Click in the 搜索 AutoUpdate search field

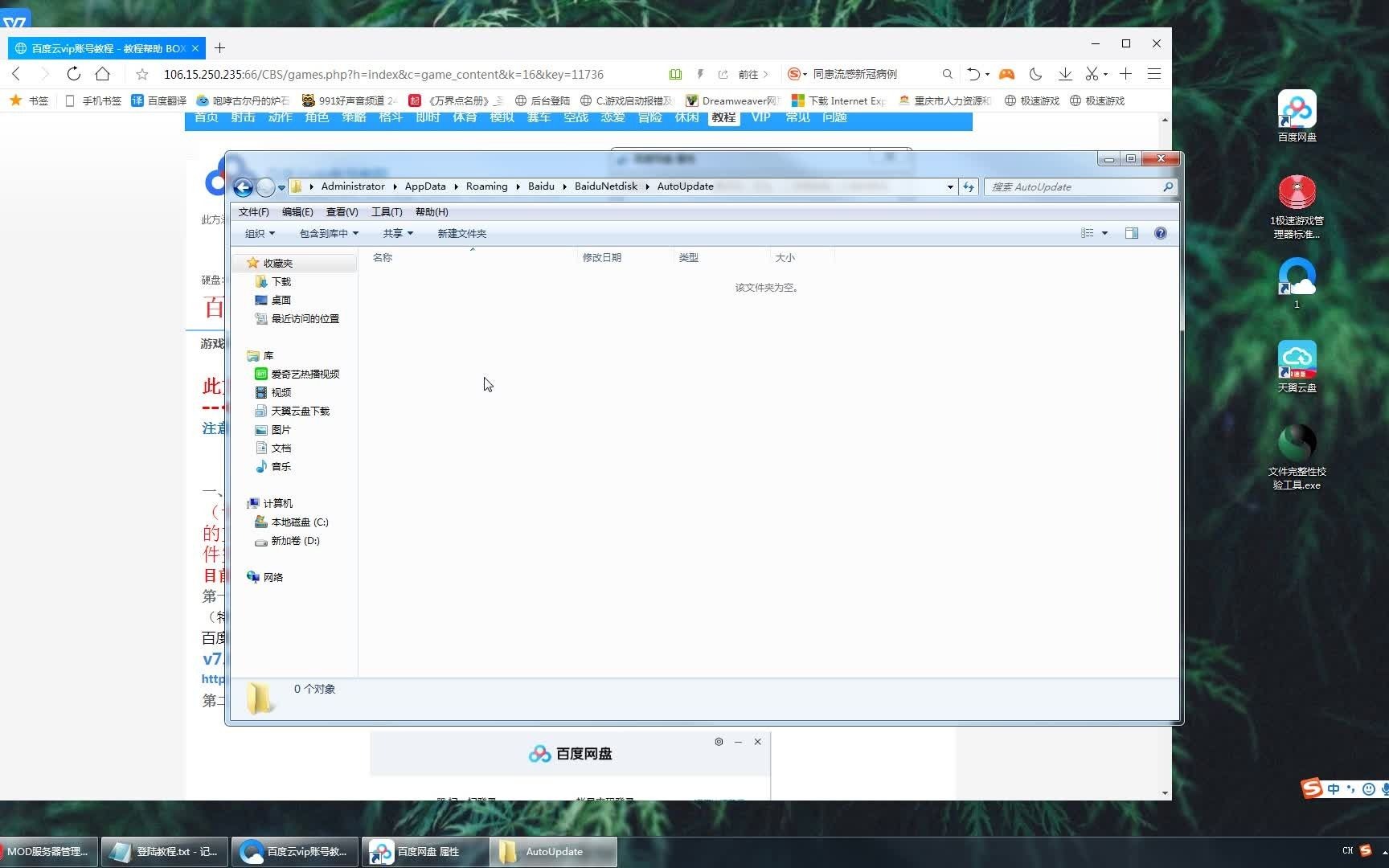[x=1073, y=186]
